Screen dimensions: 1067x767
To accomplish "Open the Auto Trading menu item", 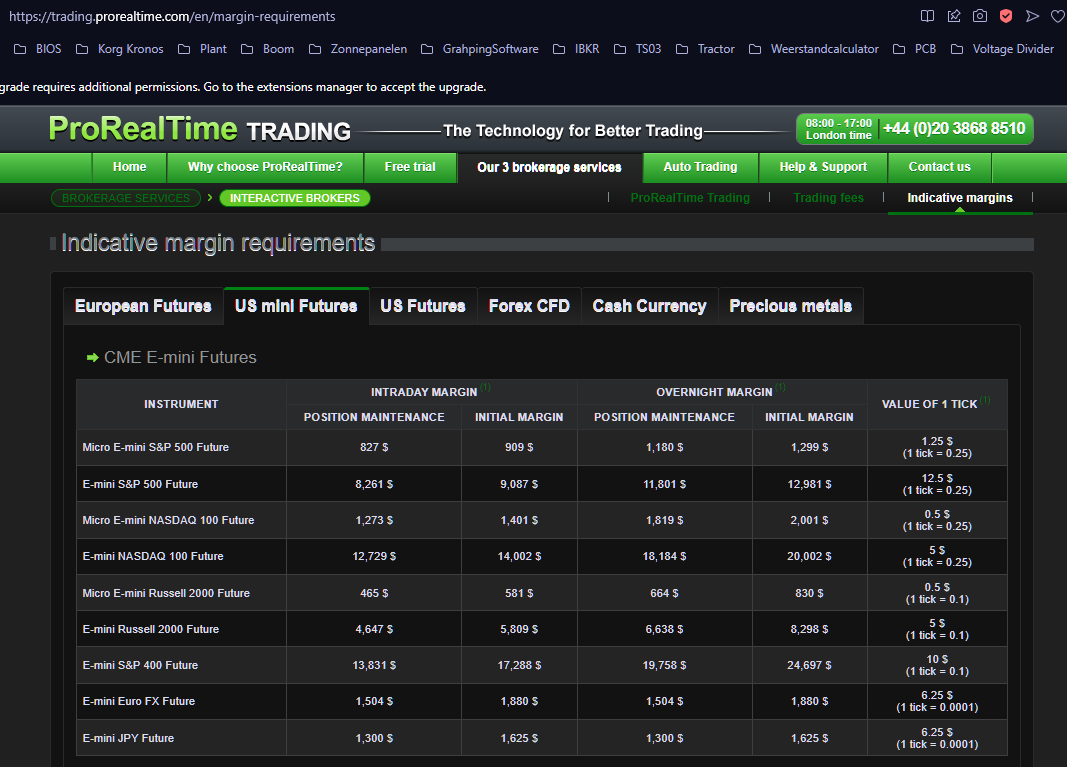I will coord(700,167).
